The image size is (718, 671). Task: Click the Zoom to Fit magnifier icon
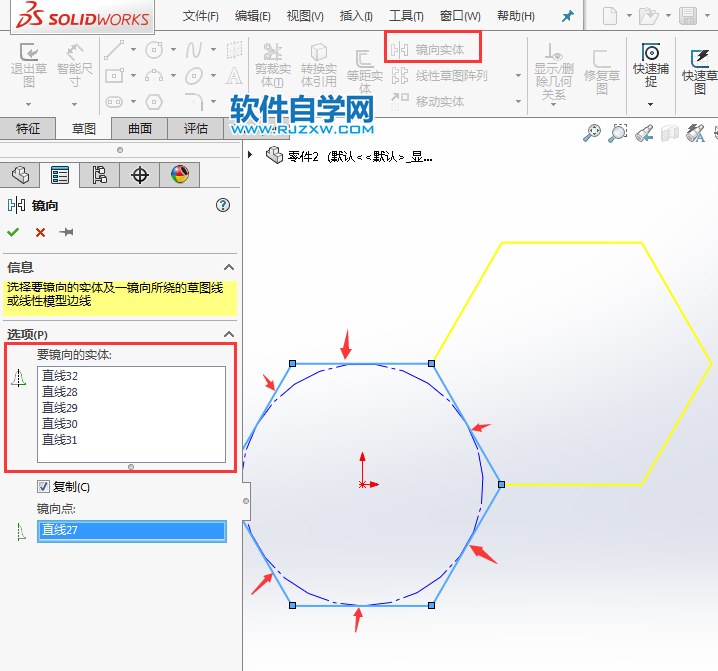[592, 133]
